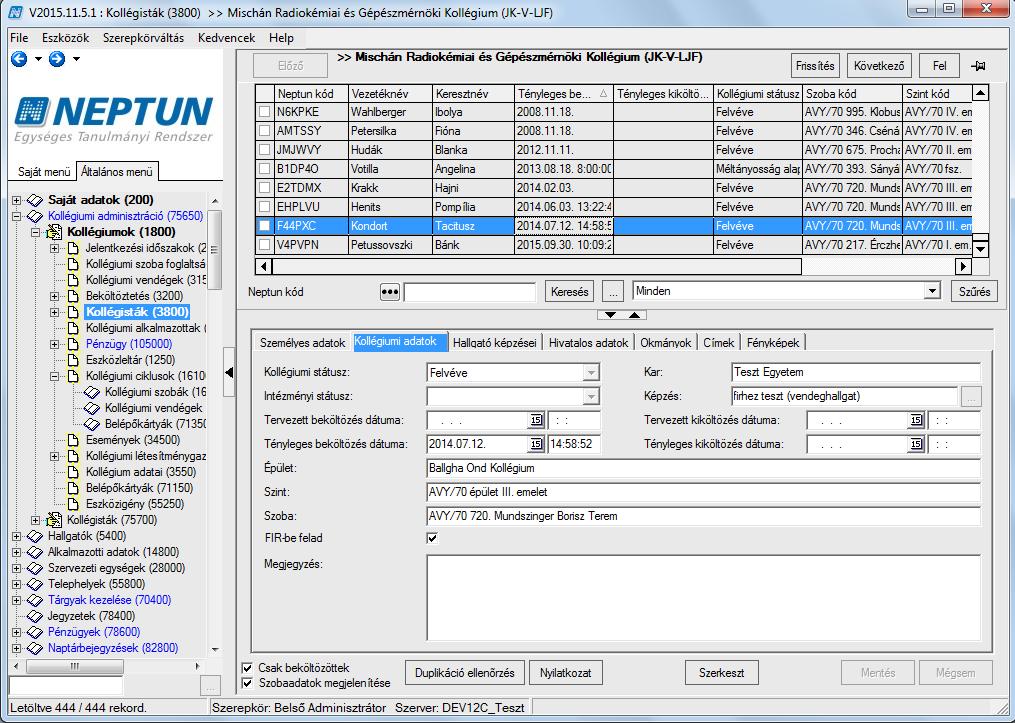Click the blue back navigation arrow
Screen dimensions: 1015x723
tap(19, 60)
